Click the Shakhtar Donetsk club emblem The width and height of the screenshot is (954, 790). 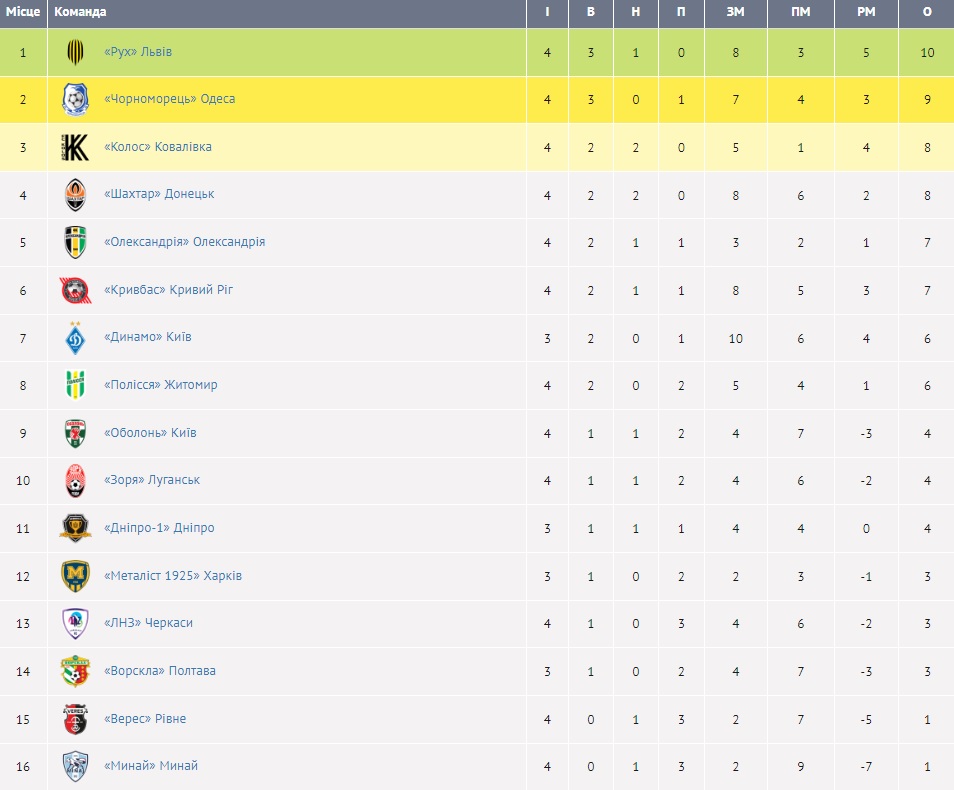pyautogui.click(x=75, y=194)
